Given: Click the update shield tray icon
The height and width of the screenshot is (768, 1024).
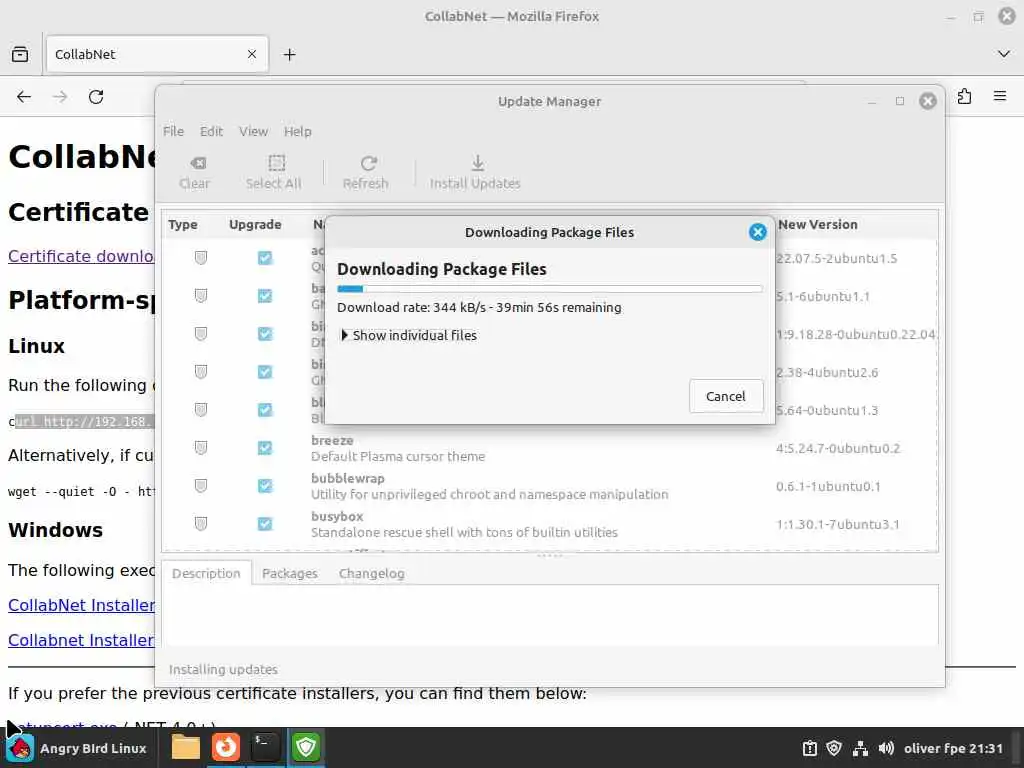Looking at the screenshot, I should click(x=834, y=748).
